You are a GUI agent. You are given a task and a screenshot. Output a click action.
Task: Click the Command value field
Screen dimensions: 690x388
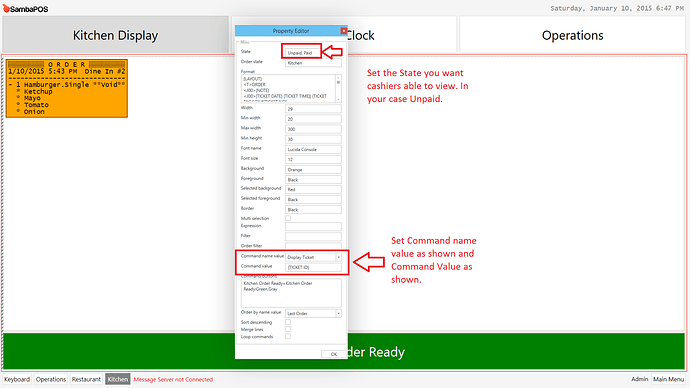[x=313, y=267]
